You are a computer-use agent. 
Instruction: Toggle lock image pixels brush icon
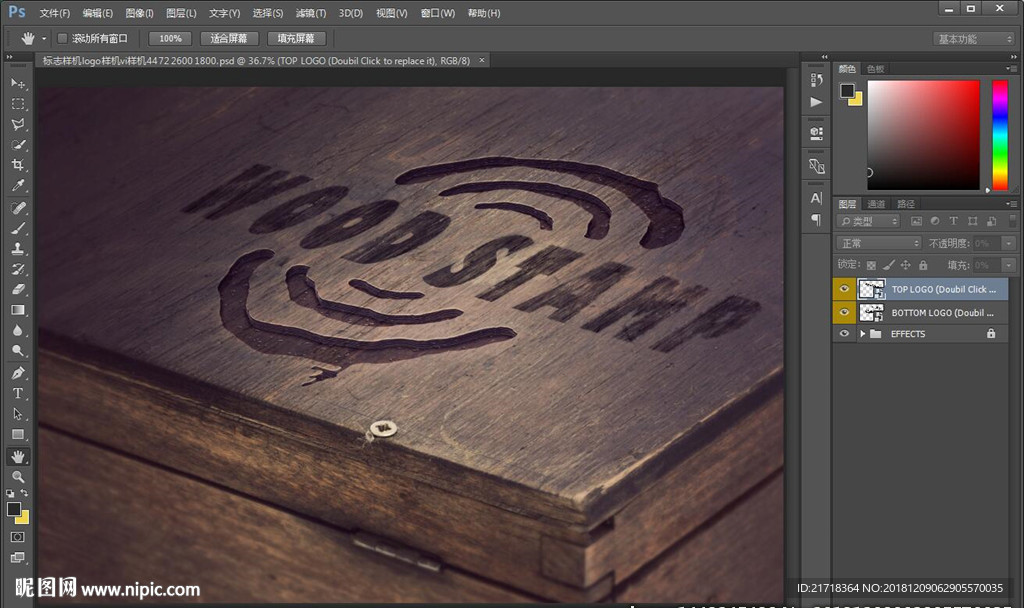888,265
